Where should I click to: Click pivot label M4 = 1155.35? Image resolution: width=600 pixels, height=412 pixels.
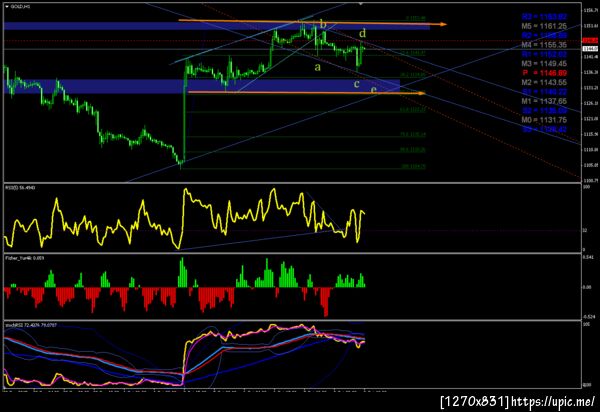544,45
